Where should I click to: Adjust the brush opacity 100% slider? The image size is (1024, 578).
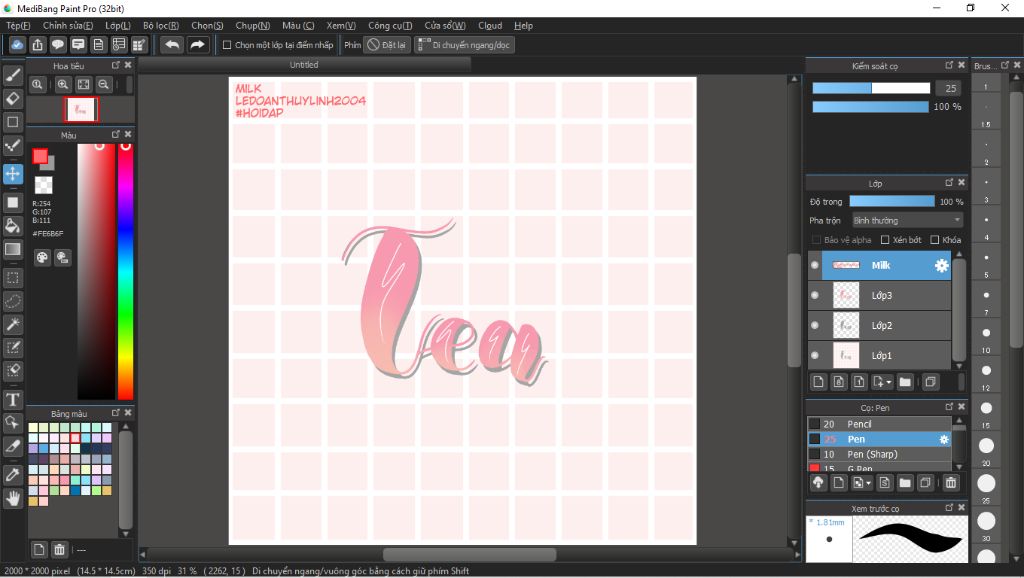pyautogui.click(x=871, y=106)
